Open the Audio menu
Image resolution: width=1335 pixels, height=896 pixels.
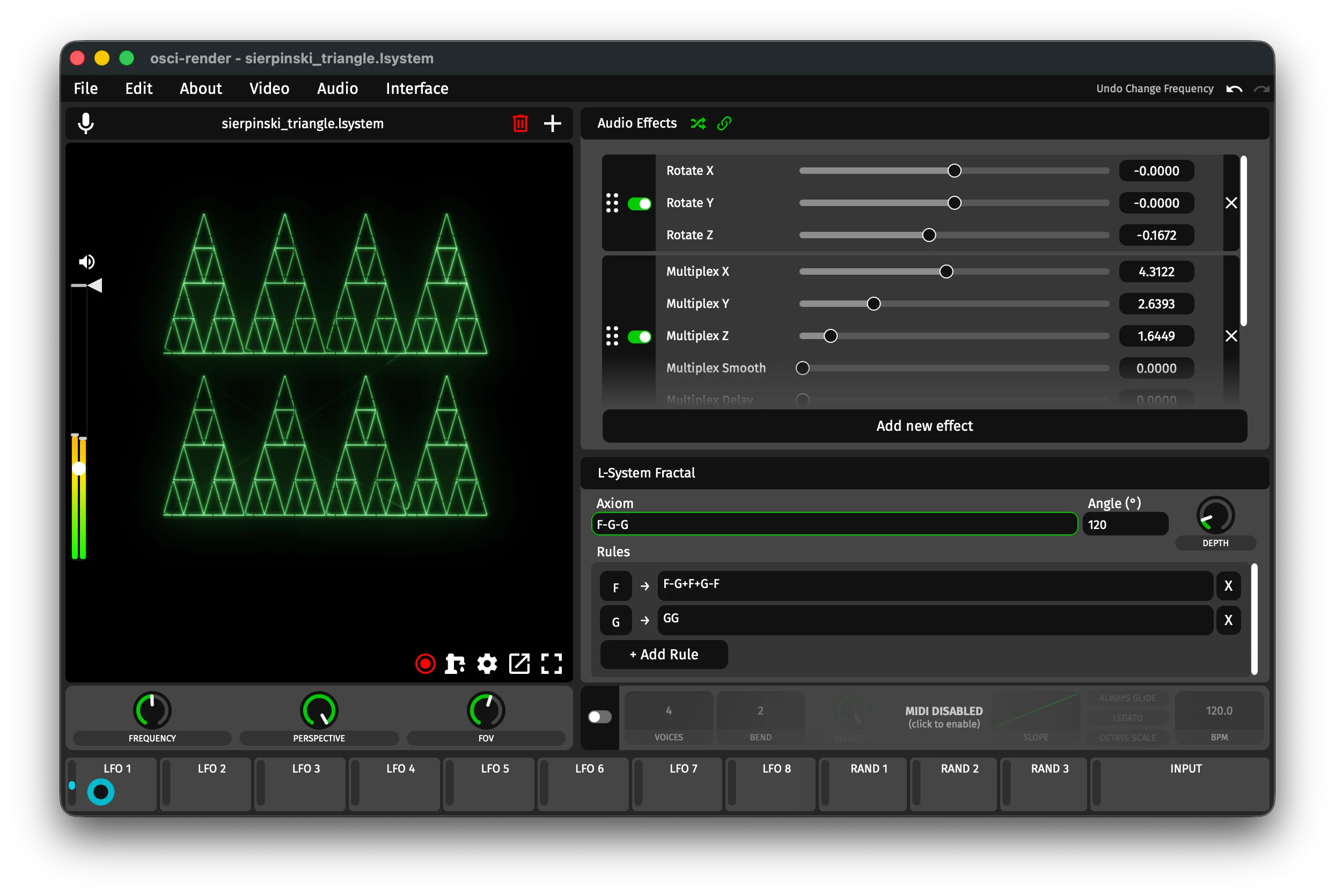[x=338, y=89]
